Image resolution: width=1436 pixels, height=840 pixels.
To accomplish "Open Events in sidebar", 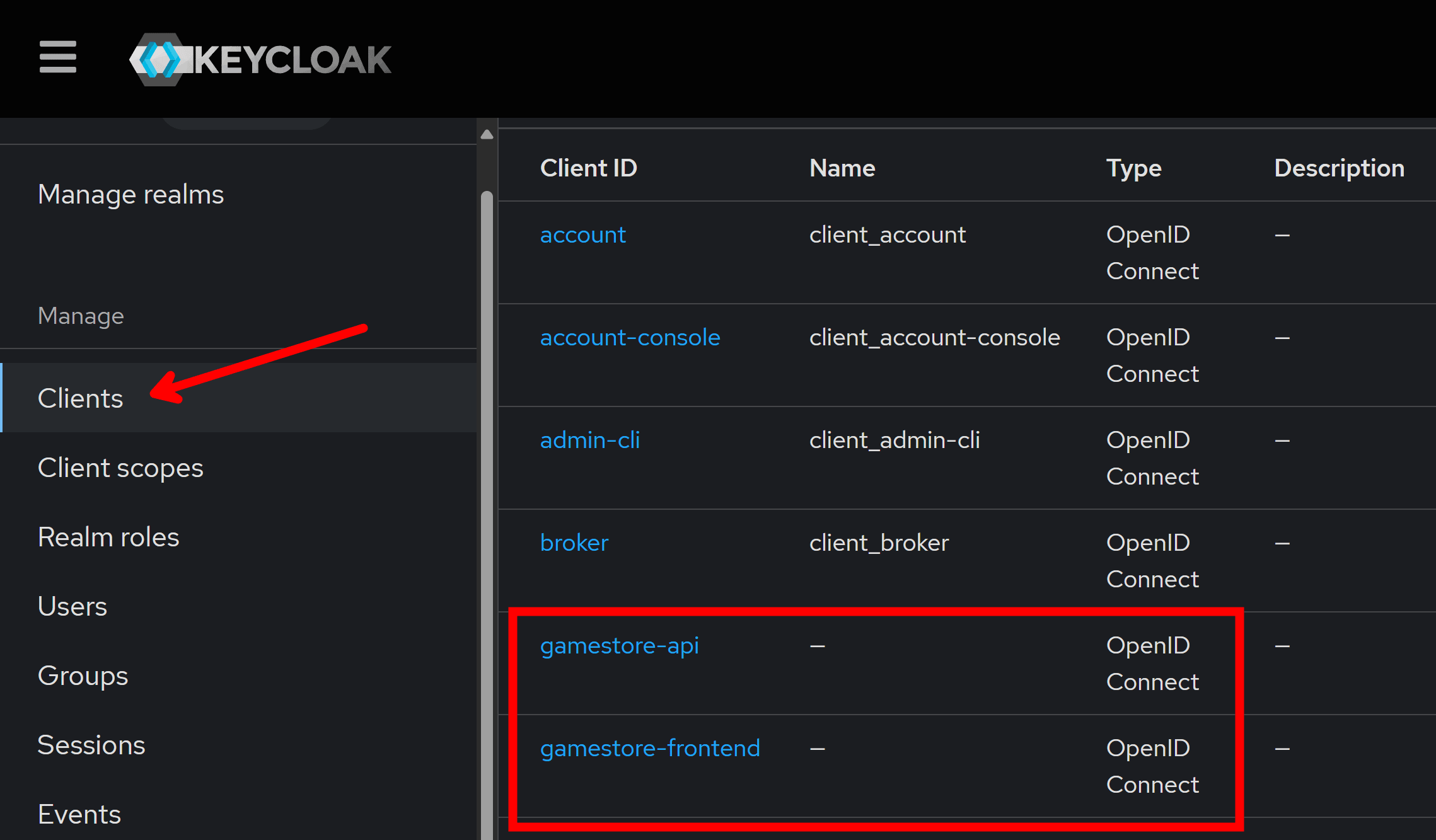I will tap(79, 814).
